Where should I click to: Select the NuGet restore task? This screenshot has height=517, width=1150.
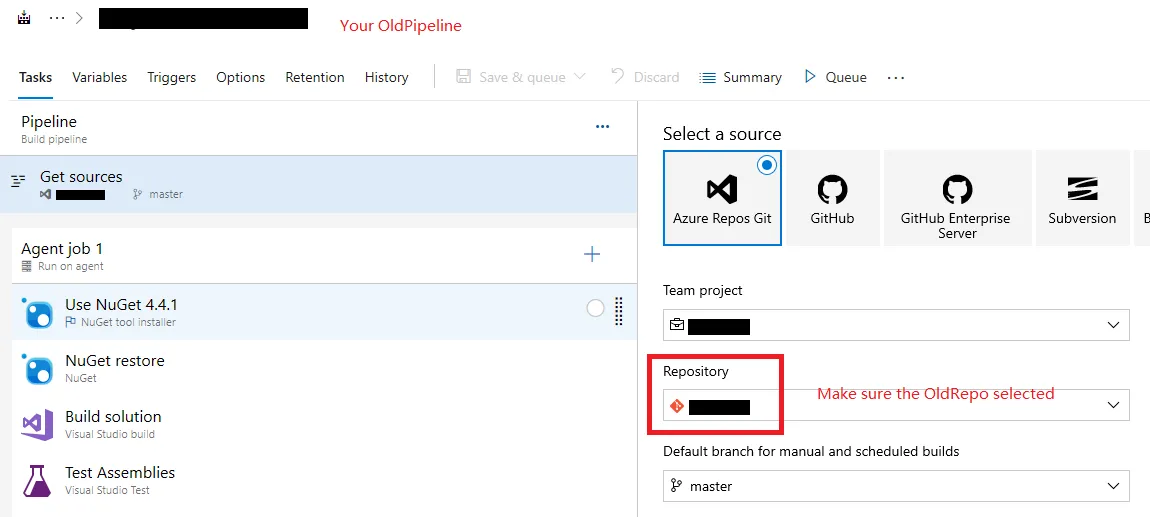pyautogui.click(x=324, y=368)
